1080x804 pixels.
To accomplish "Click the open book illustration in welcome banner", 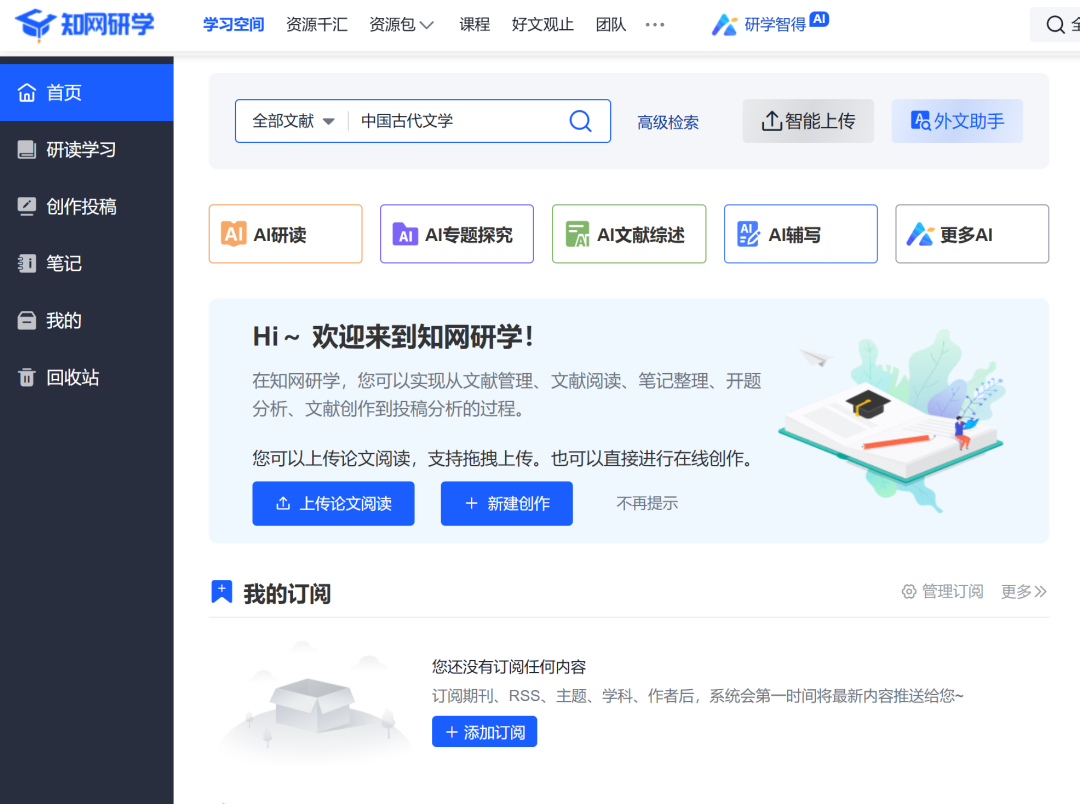I will point(892,420).
